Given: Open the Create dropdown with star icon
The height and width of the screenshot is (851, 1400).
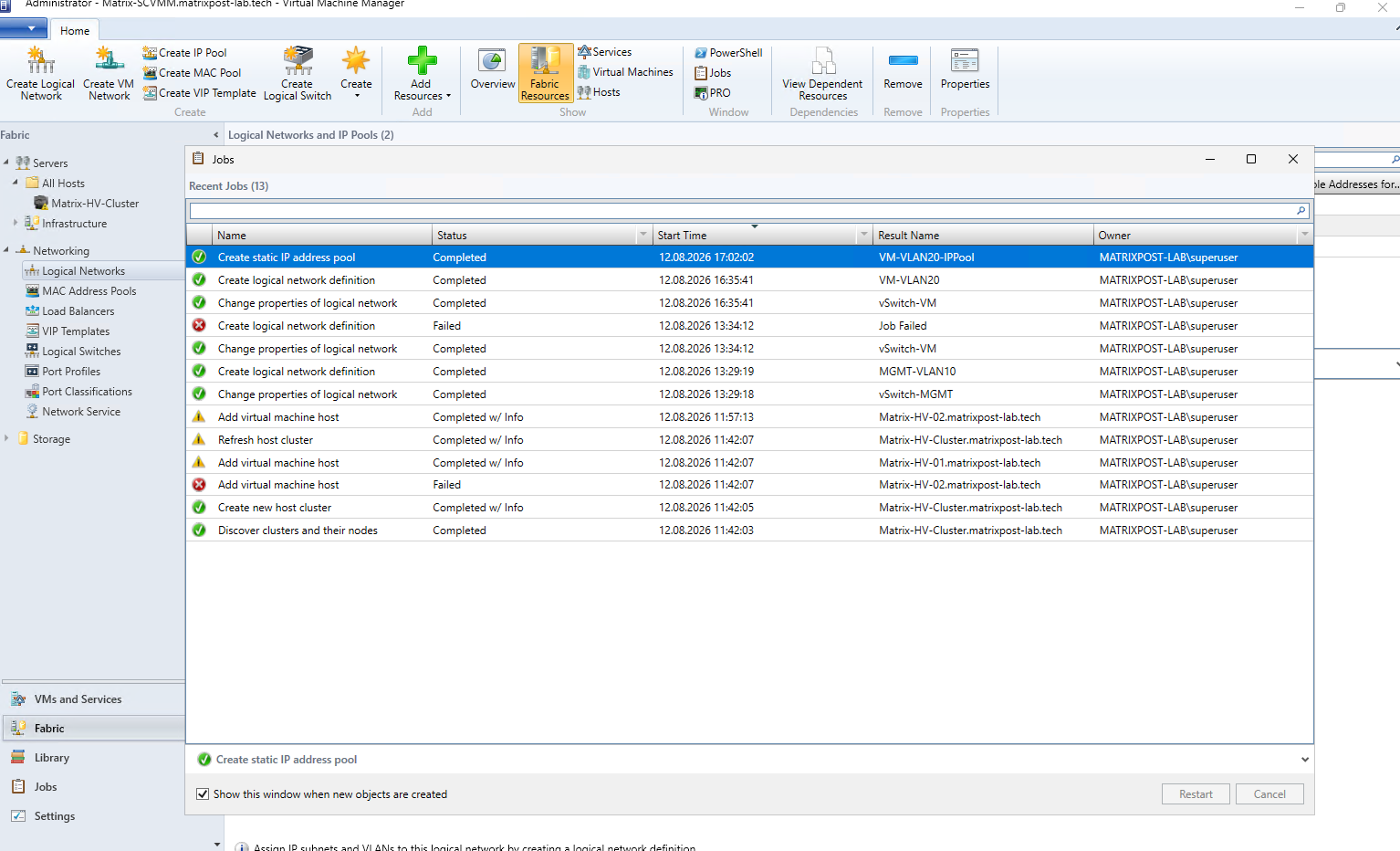Looking at the screenshot, I should [x=356, y=73].
